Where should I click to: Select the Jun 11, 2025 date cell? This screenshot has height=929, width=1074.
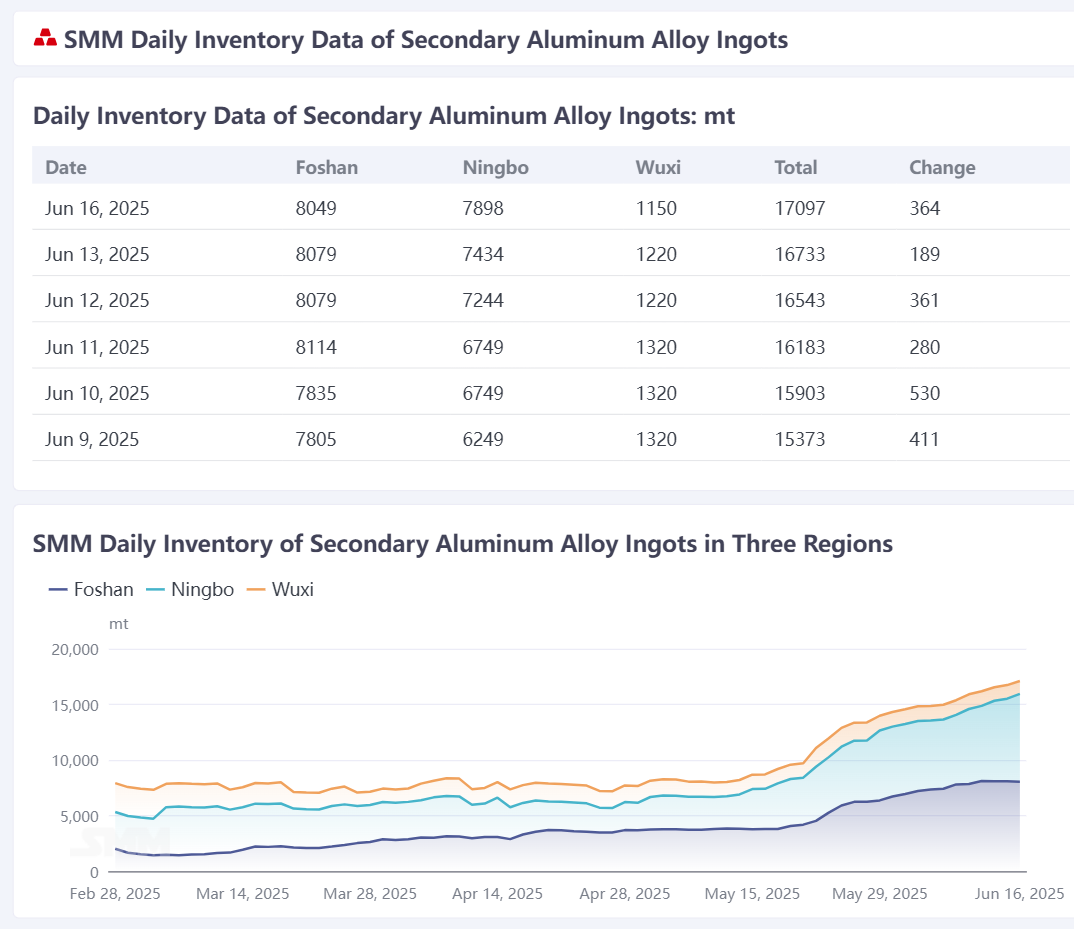[97, 347]
